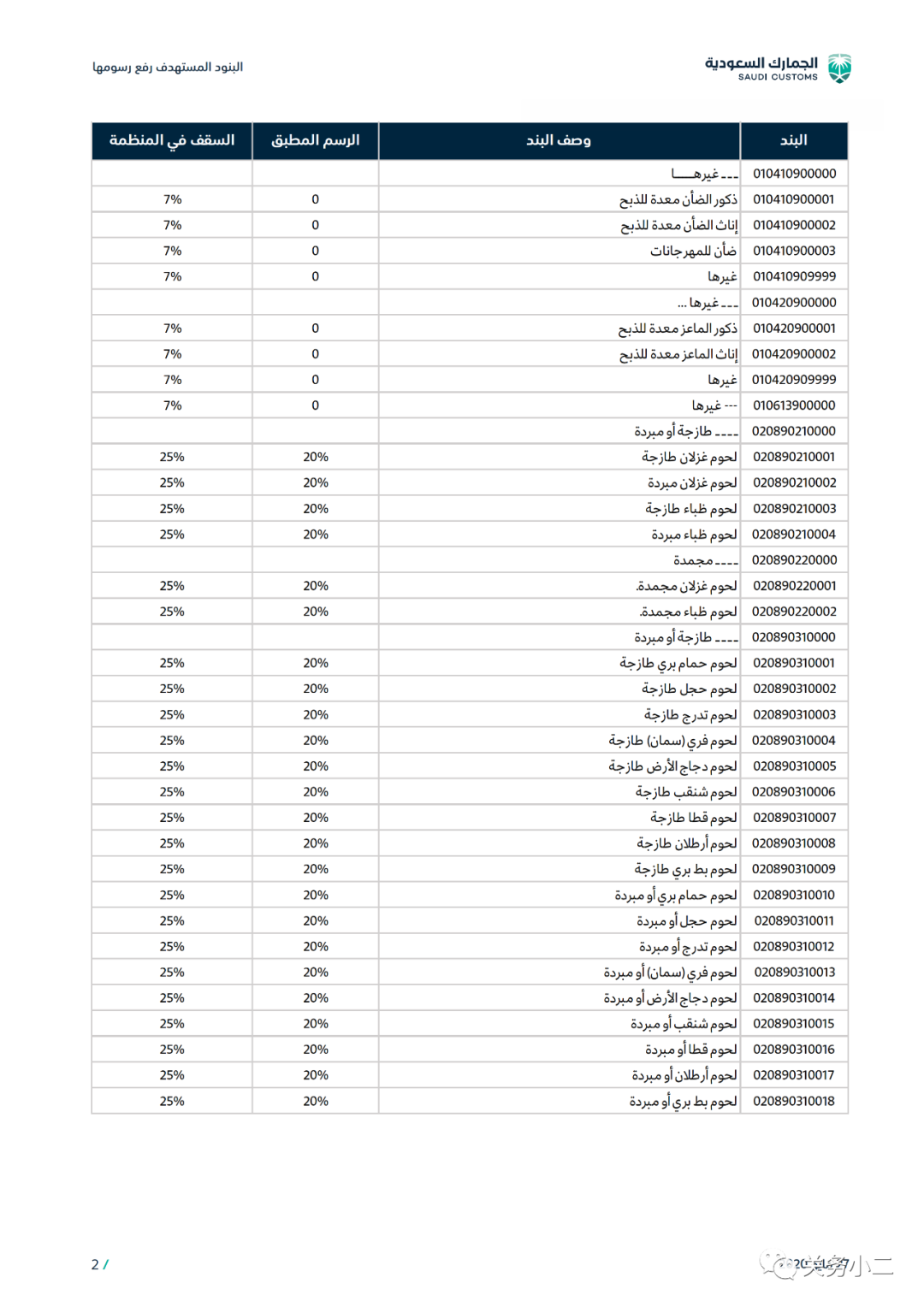Click item code 010420900002
Image resolution: width=924 pixels, height=1307 pixels.
[793, 354]
